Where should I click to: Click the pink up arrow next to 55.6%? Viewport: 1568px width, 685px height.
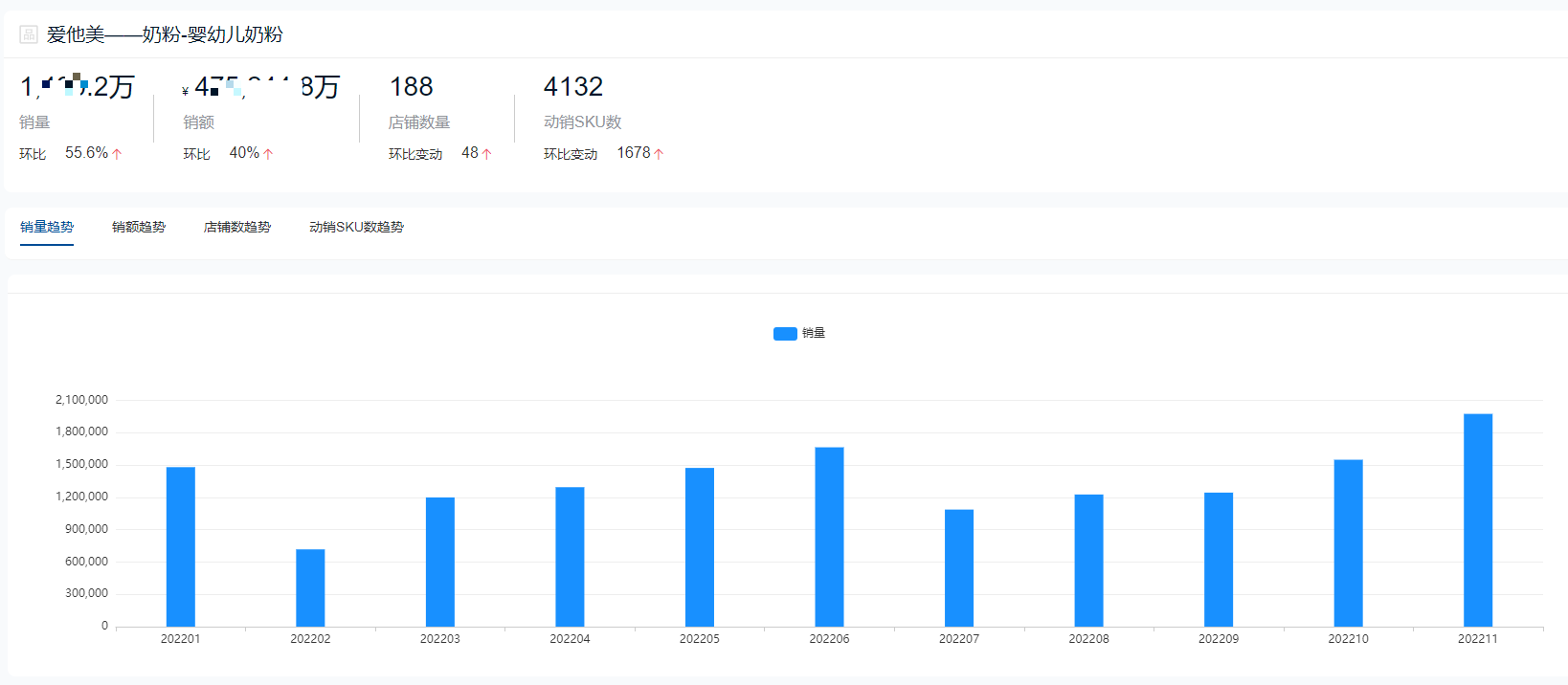click(x=117, y=154)
